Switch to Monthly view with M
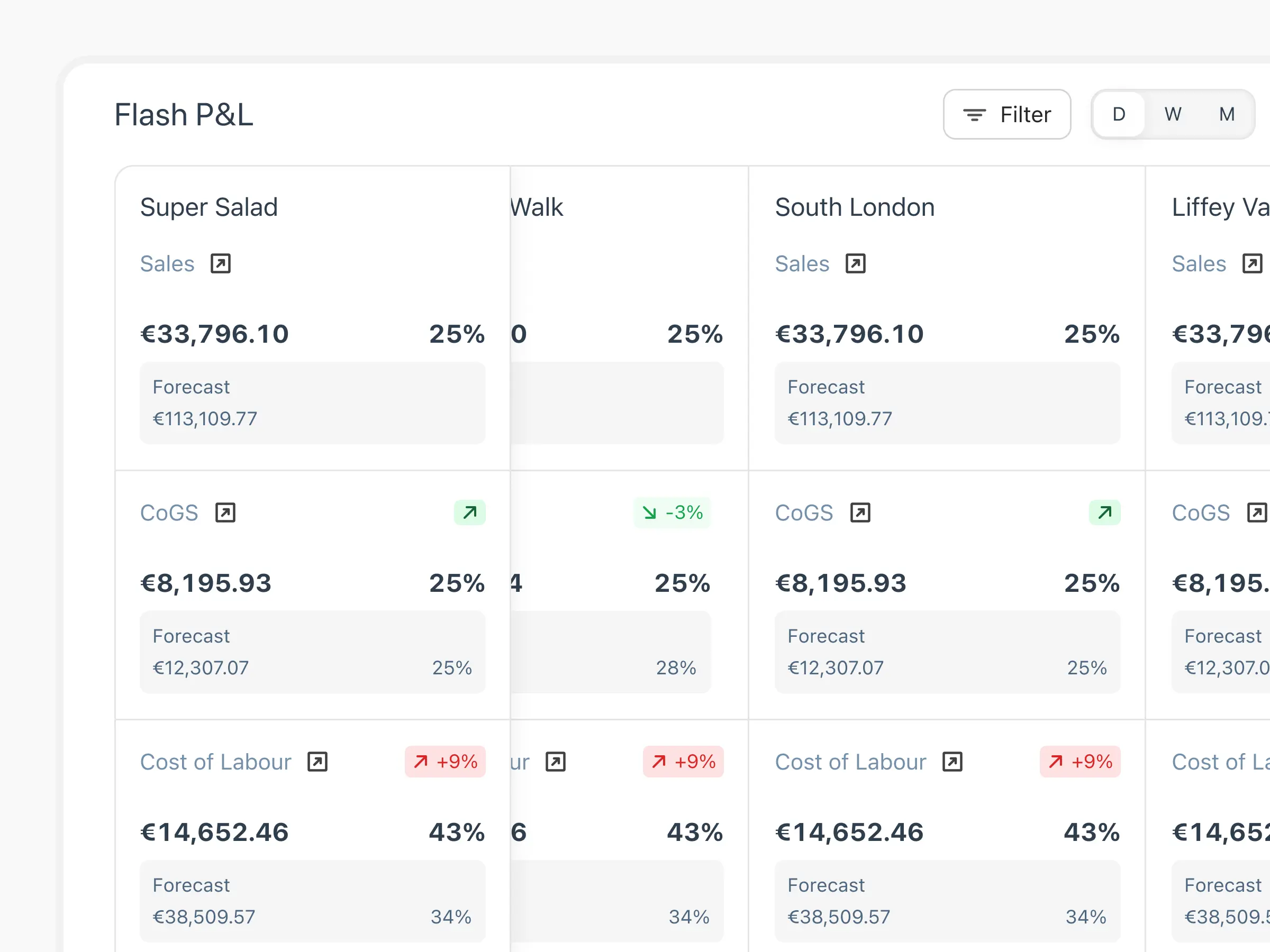The height and width of the screenshot is (952, 1270). click(x=1227, y=114)
